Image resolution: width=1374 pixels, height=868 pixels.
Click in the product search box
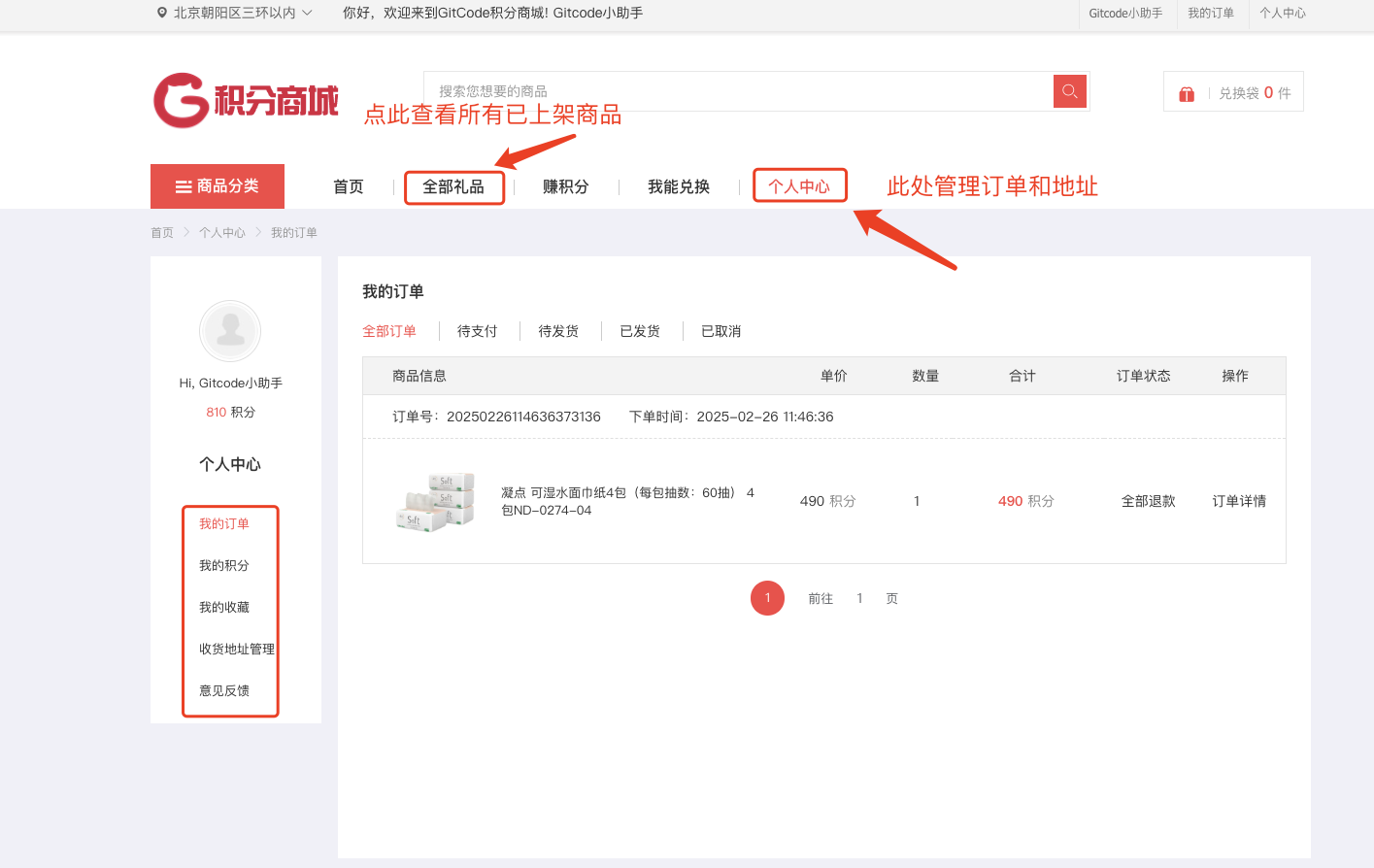(738, 91)
